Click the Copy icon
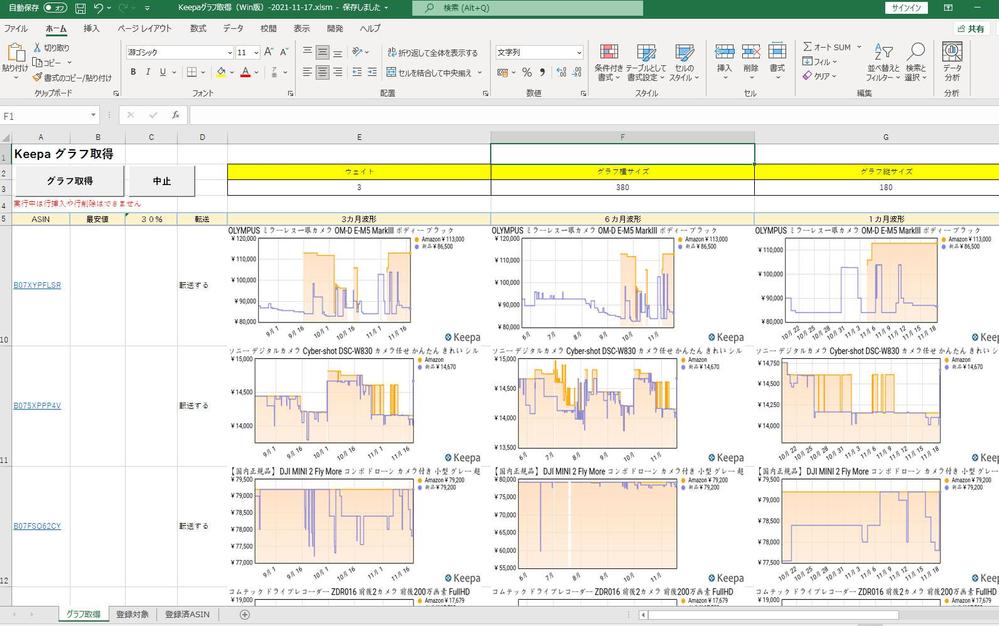999x626 pixels. 38,62
